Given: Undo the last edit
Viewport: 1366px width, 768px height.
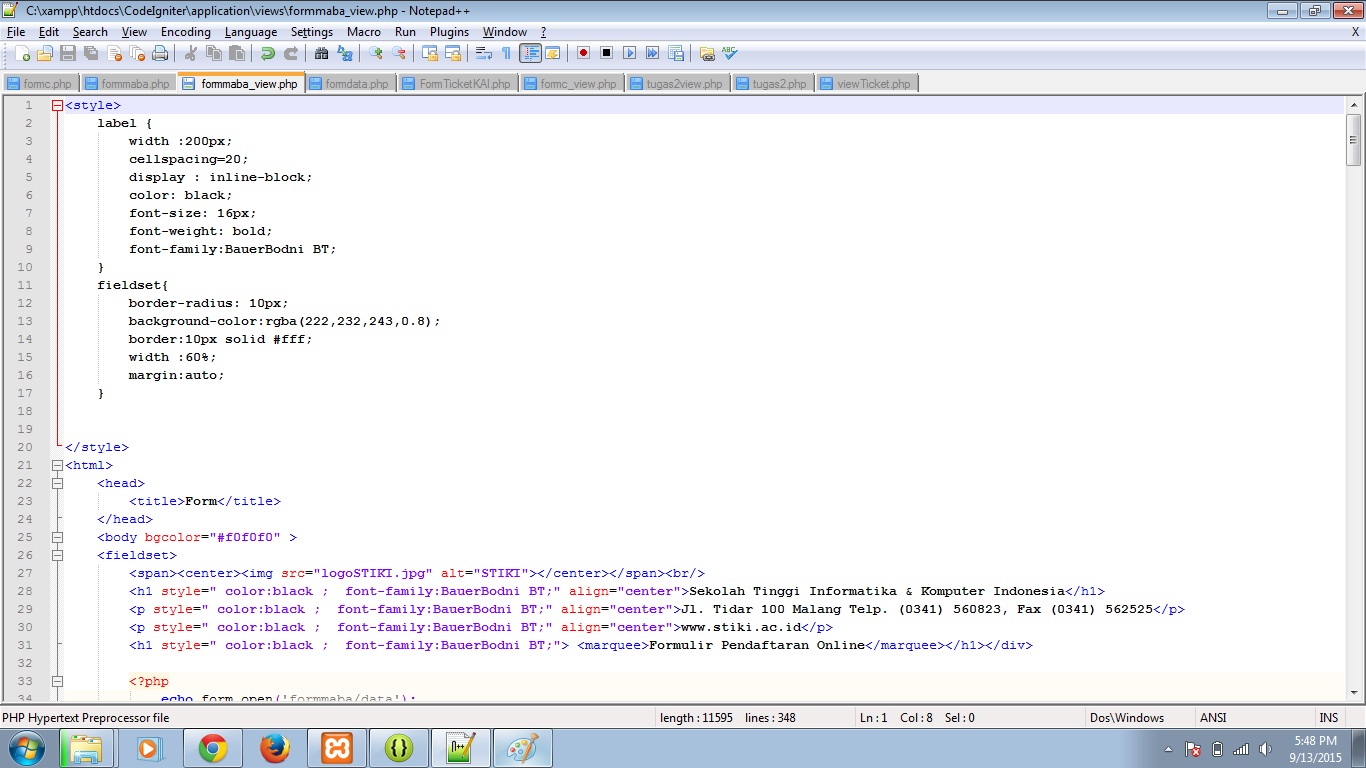Looking at the screenshot, I should tap(267, 53).
